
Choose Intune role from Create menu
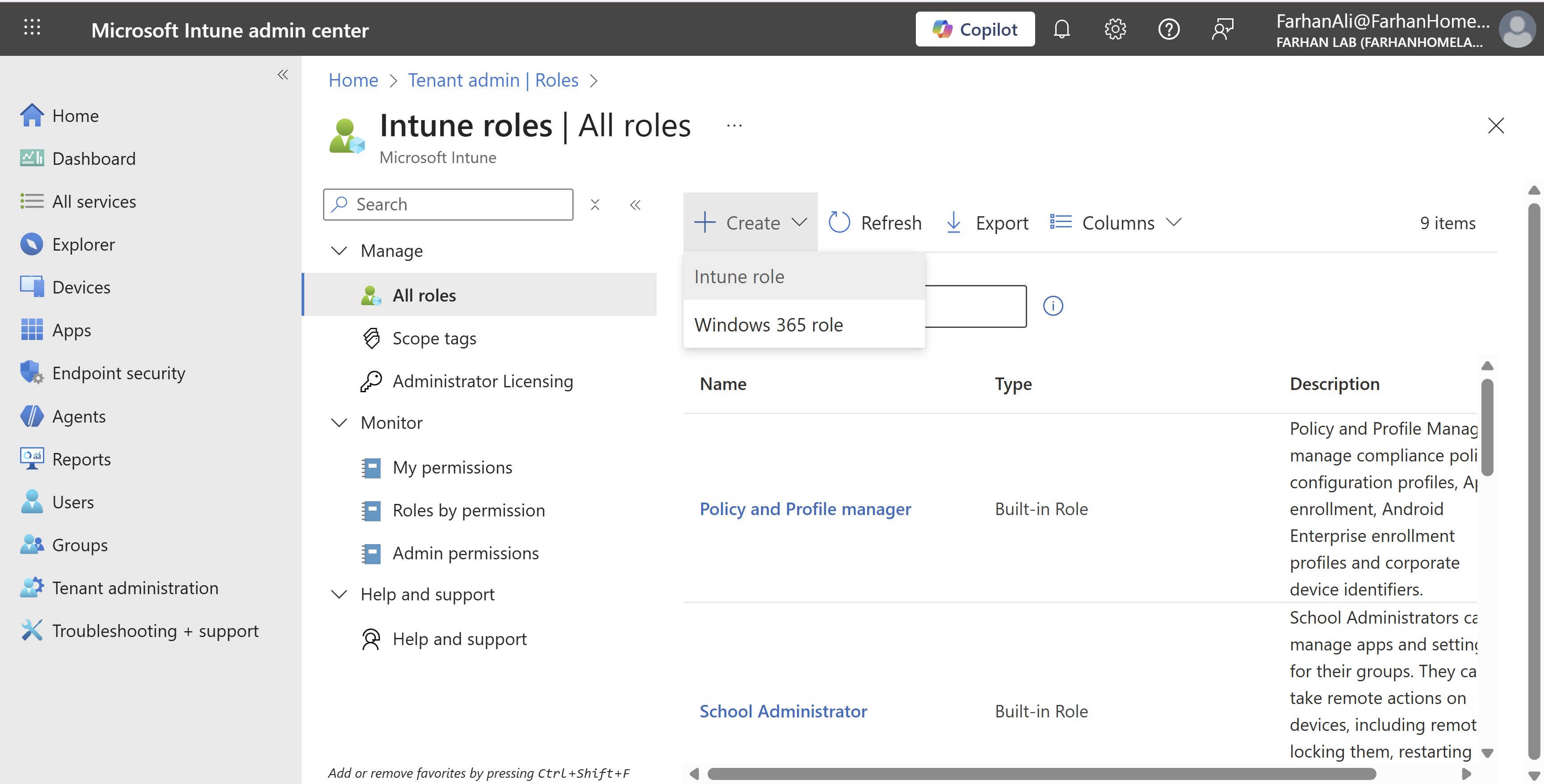pyautogui.click(x=739, y=277)
